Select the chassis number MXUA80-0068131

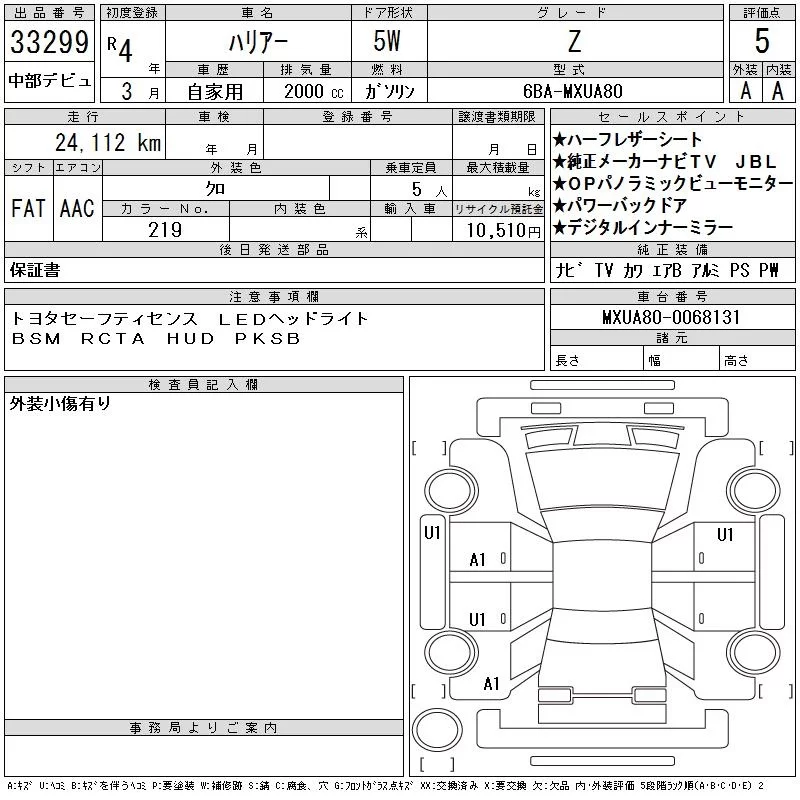671,317
